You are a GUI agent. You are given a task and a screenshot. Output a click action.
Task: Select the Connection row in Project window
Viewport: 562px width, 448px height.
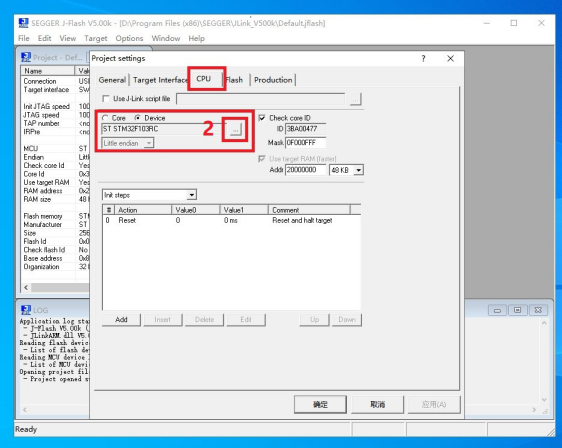coord(55,81)
